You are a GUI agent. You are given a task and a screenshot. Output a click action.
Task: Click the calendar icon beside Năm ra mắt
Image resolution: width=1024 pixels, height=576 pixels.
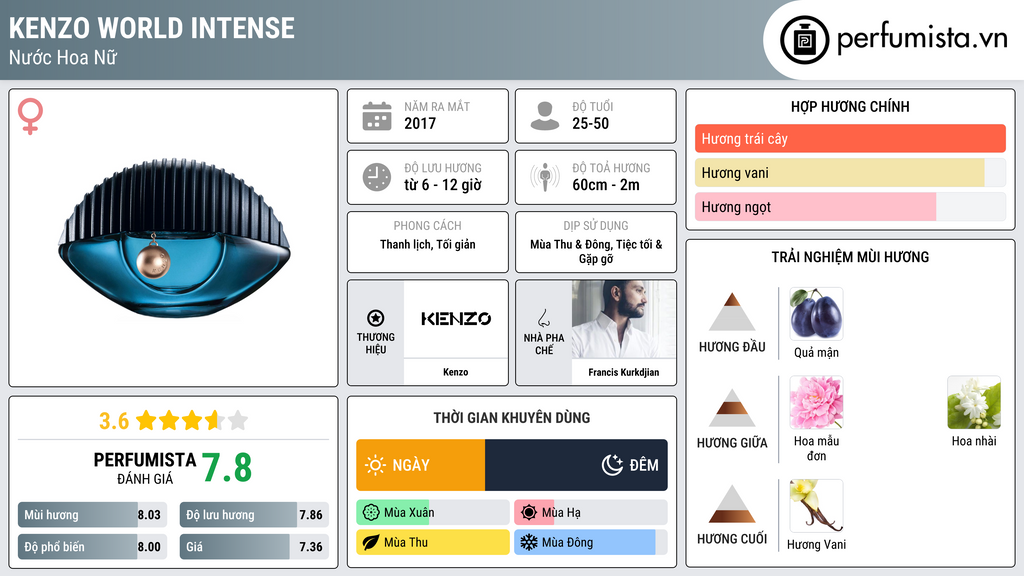[x=377, y=116]
